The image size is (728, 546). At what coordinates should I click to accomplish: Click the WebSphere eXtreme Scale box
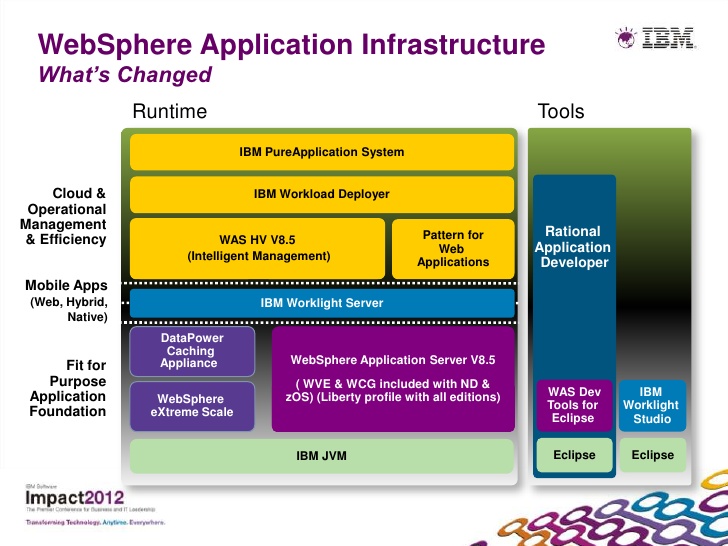[192, 406]
